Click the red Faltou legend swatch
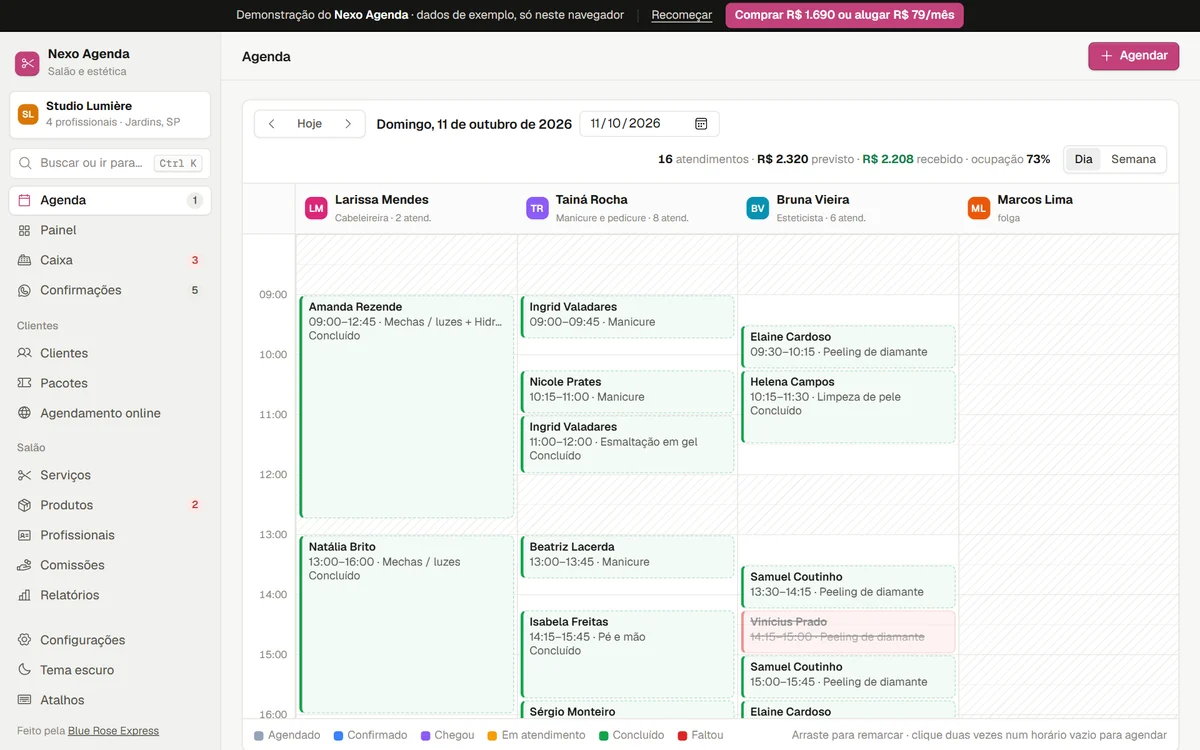Image resolution: width=1200 pixels, height=750 pixels. (682, 736)
